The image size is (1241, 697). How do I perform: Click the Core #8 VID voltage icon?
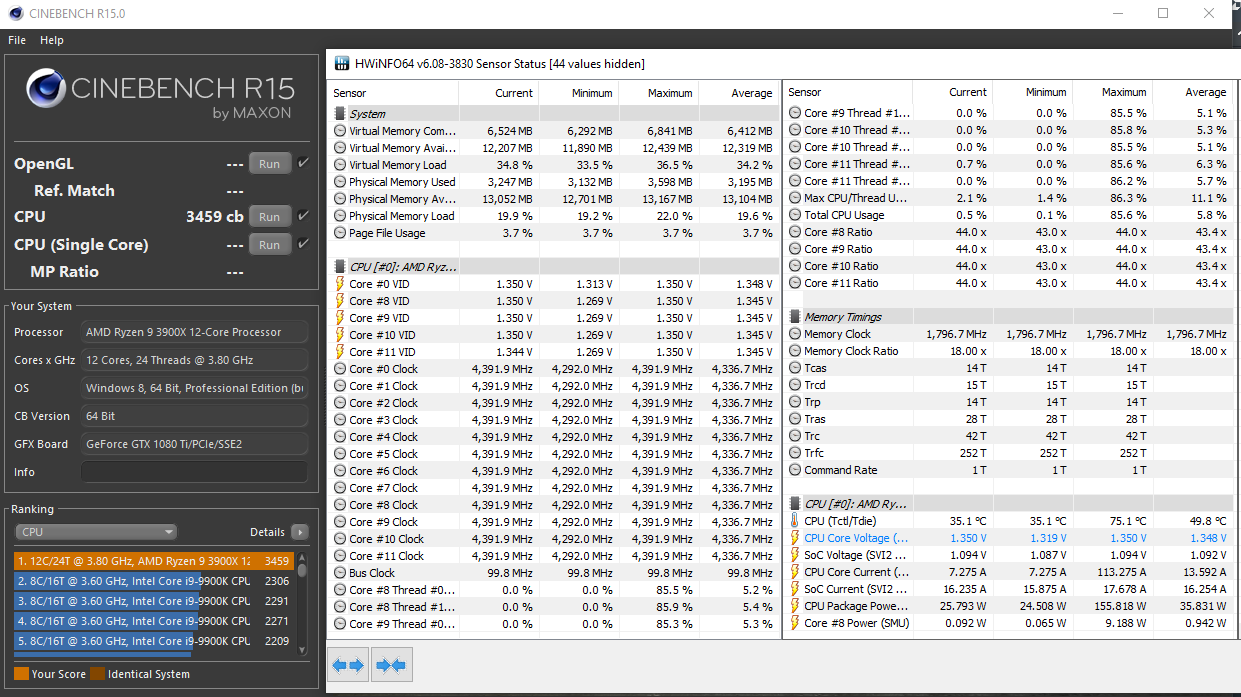pos(340,301)
